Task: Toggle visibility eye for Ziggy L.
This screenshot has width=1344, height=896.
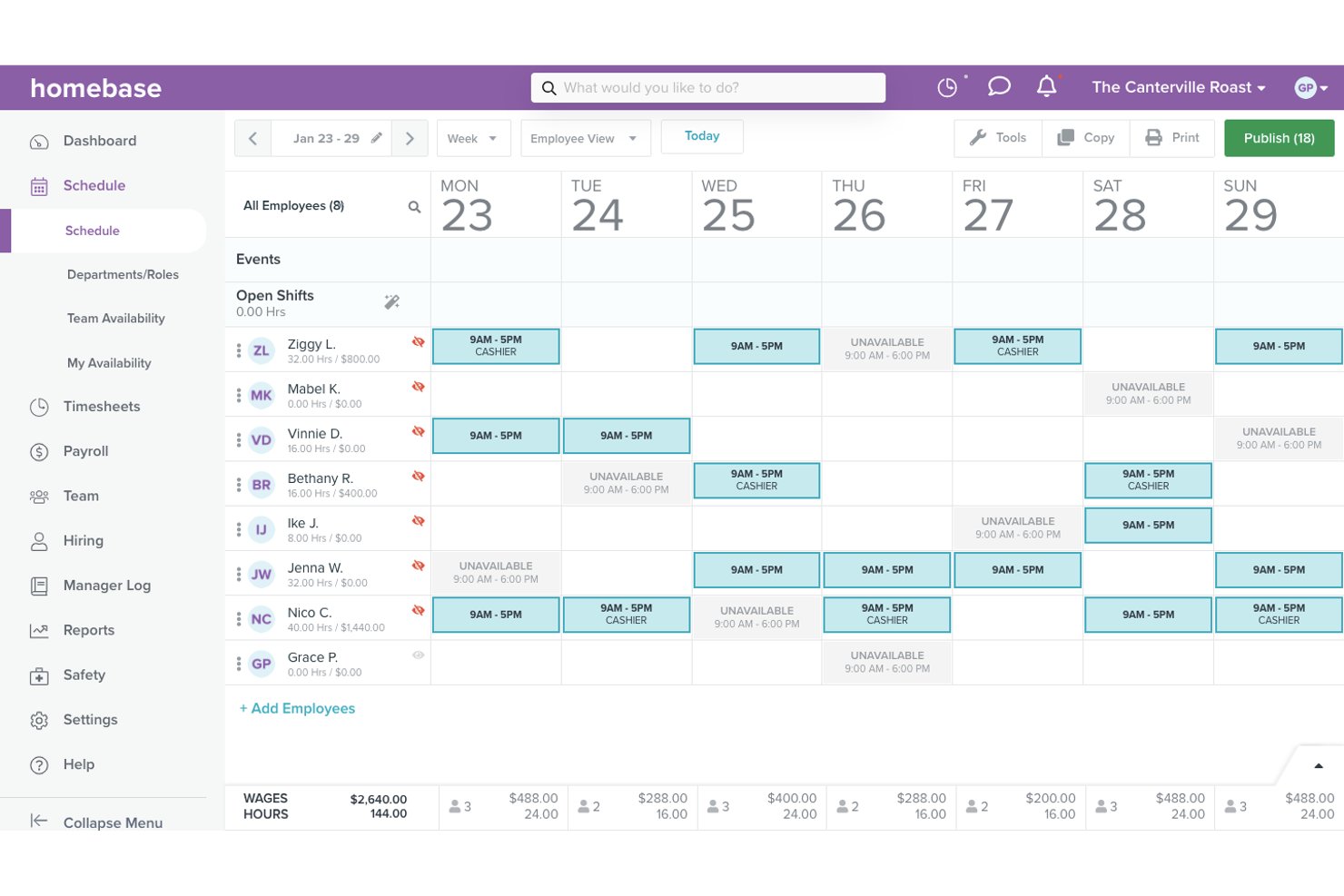Action: pyautogui.click(x=418, y=342)
